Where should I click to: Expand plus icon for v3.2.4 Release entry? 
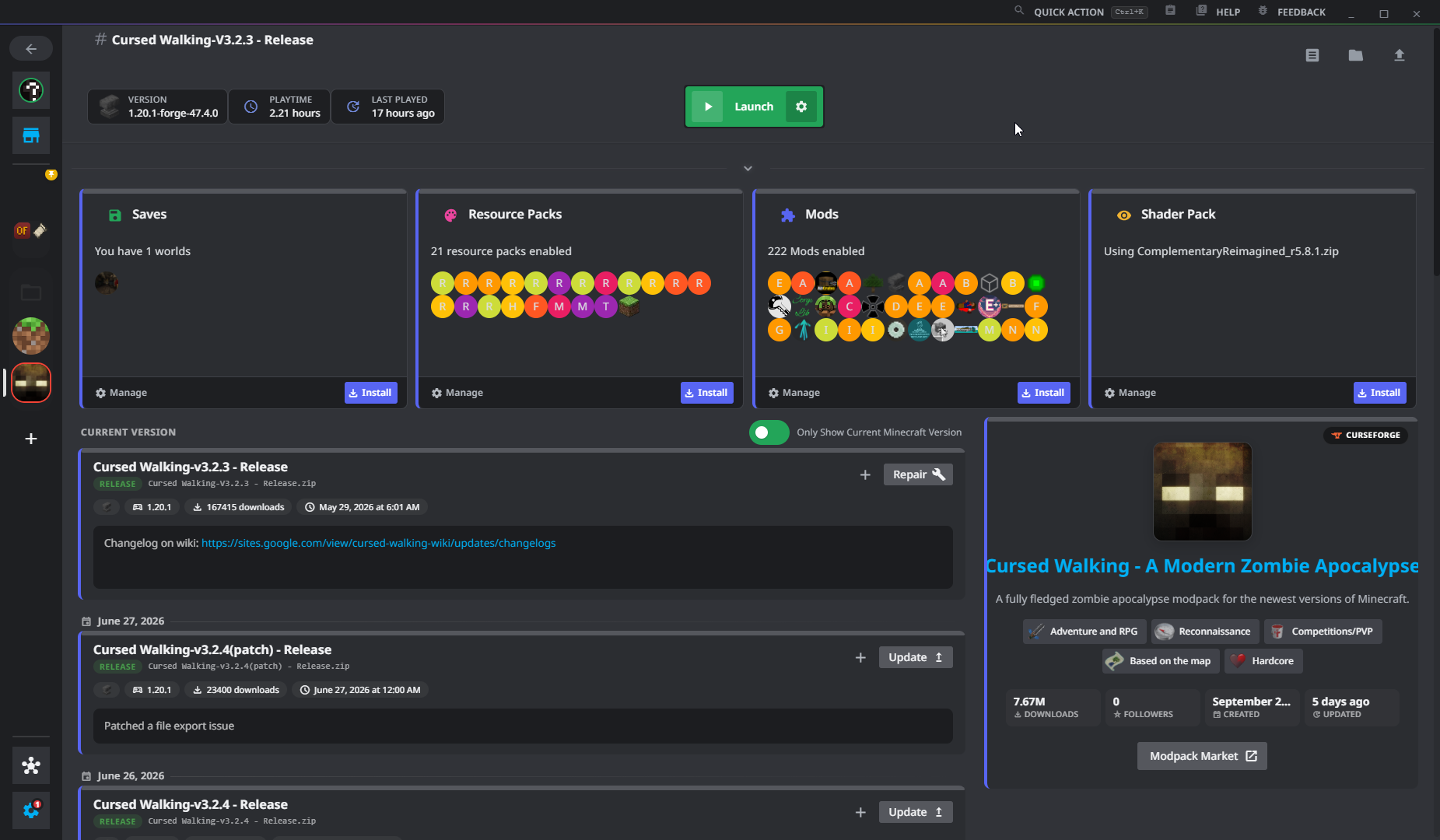pos(860,812)
